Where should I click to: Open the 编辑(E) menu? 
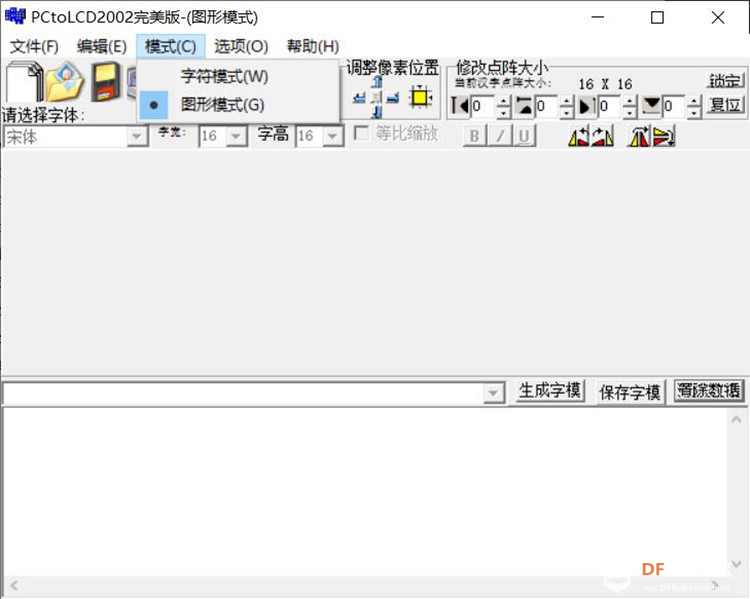coord(102,46)
